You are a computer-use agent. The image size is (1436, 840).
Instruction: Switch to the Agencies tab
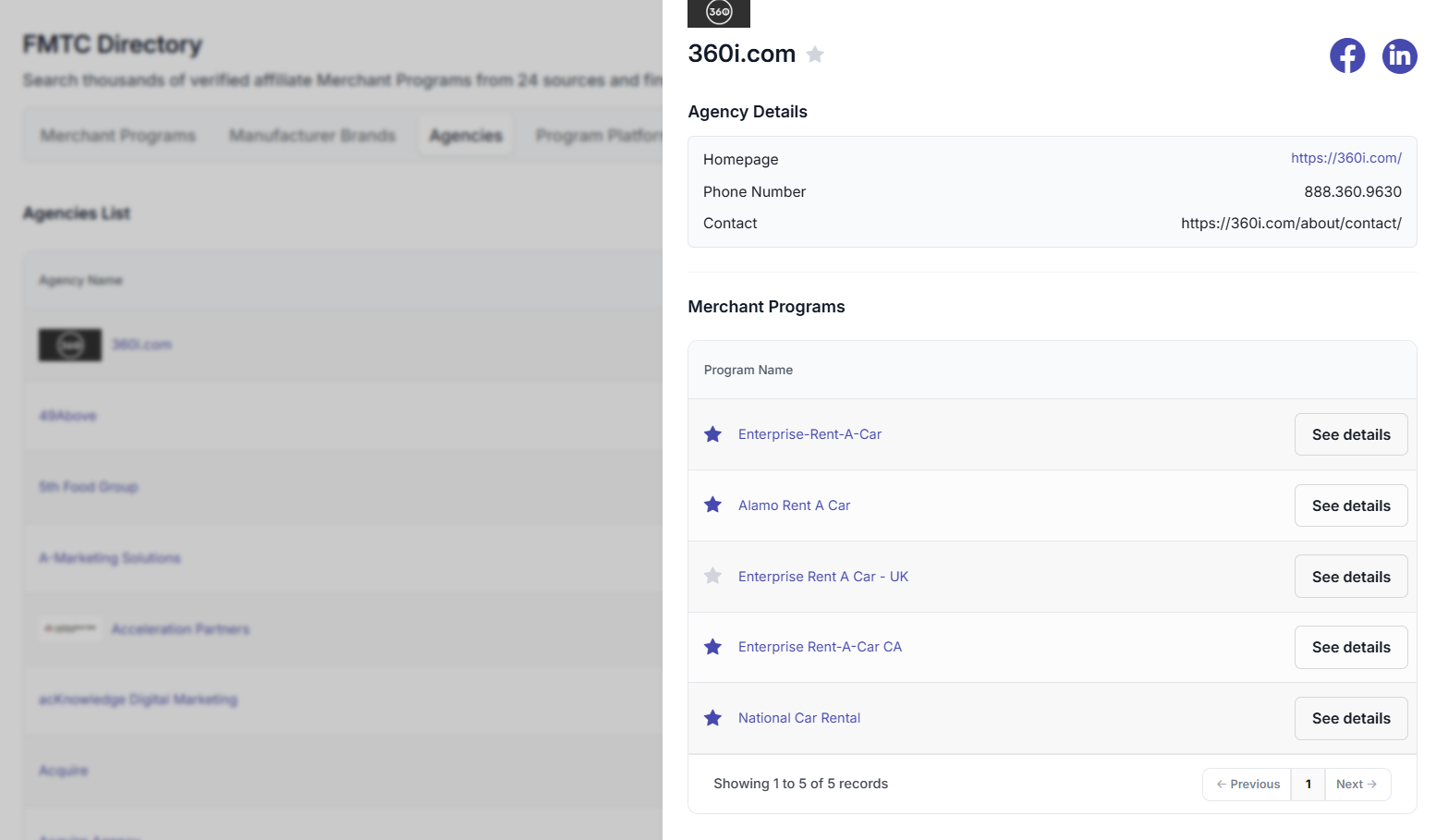click(x=466, y=136)
